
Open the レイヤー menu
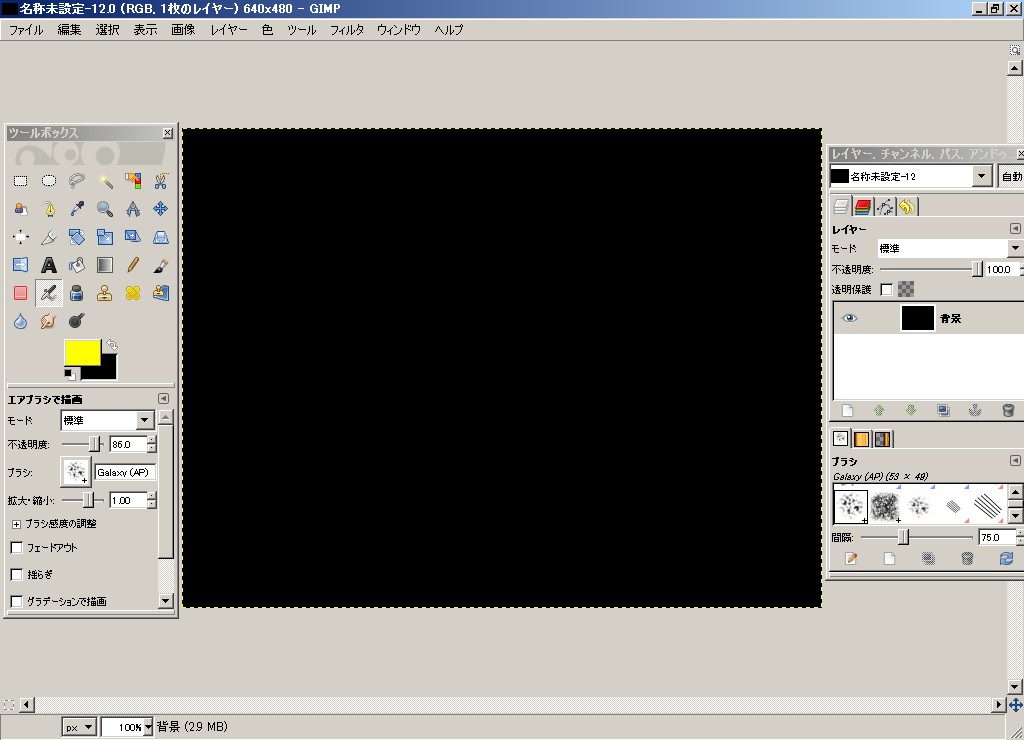pyautogui.click(x=229, y=29)
